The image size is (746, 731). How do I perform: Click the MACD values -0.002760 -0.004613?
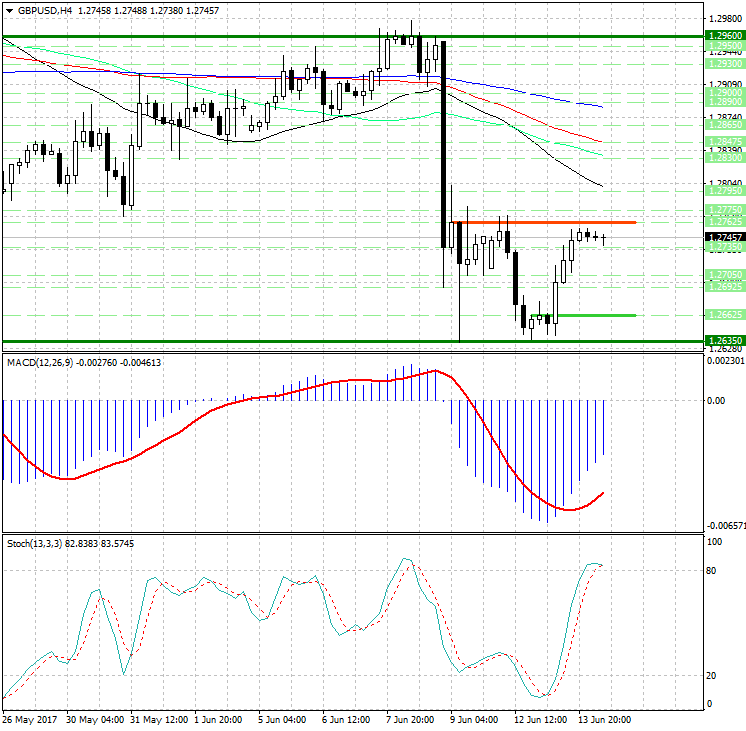[118, 363]
